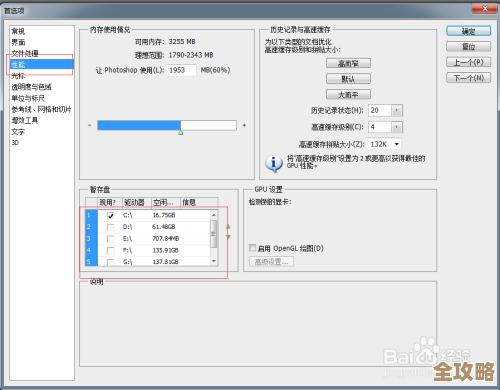Close the 首选项 dialog with X button
The image size is (500, 390).
click(x=485, y=9)
